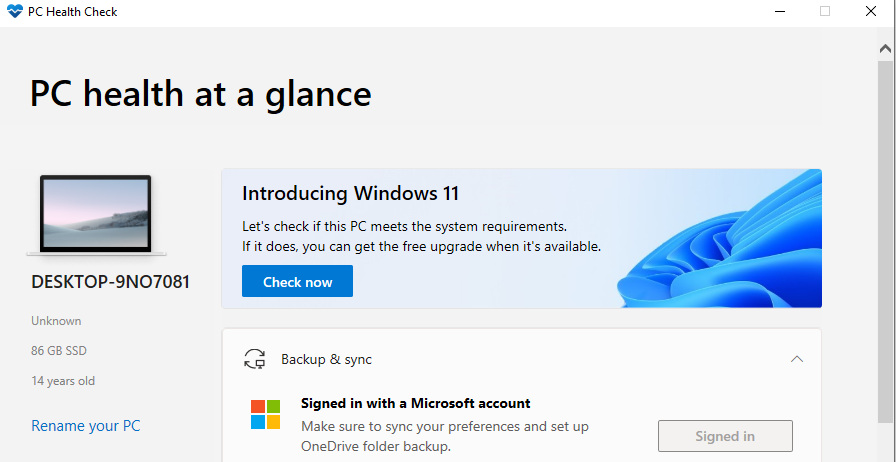Click the 86 GB SSD storage label
This screenshot has width=896, height=462.
click(x=59, y=351)
